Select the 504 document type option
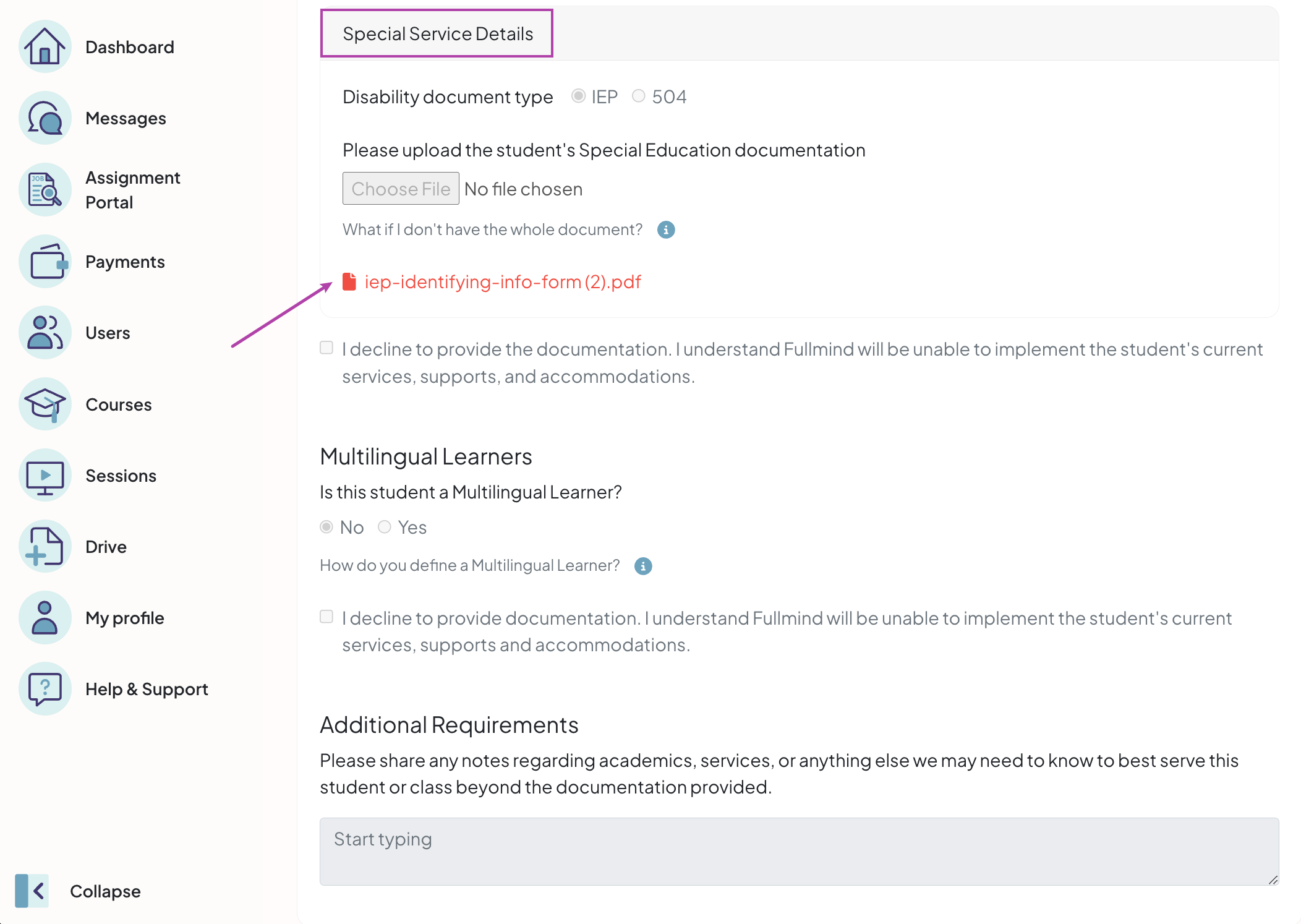1301x924 pixels. pos(639,96)
